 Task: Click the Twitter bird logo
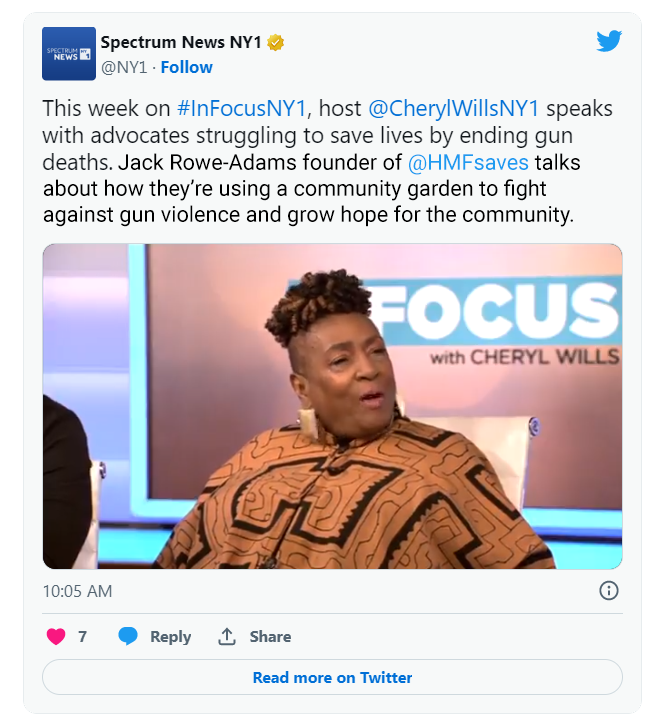click(x=609, y=41)
